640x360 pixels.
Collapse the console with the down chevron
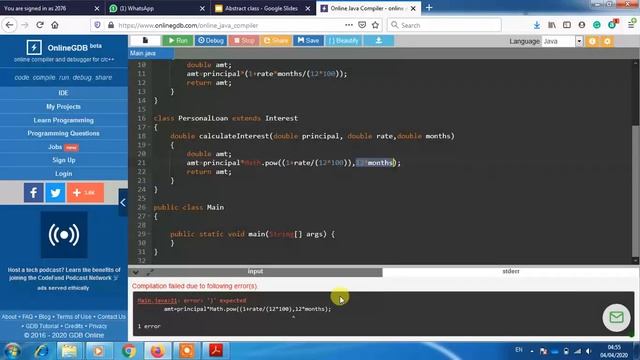pyautogui.click(x=136, y=272)
